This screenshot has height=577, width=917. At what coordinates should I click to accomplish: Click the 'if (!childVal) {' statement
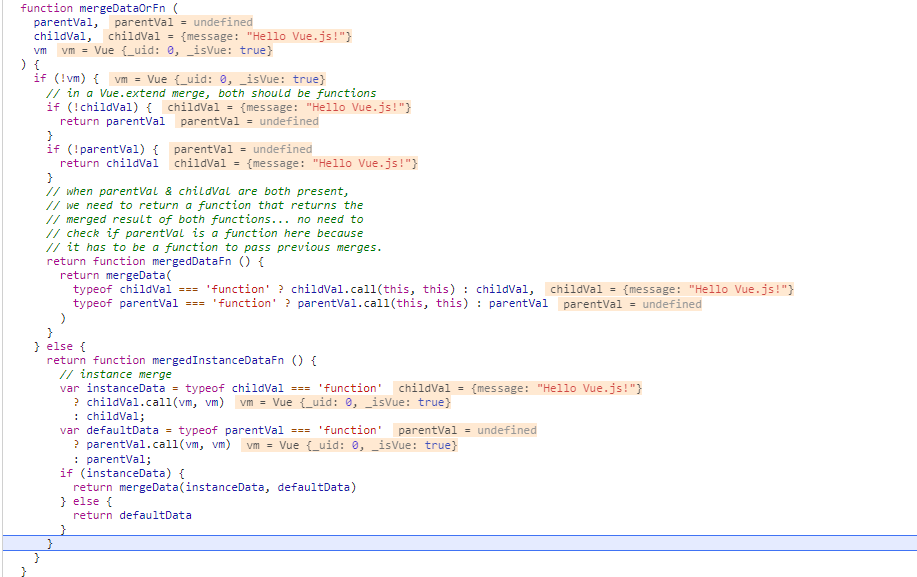point(99,107)
